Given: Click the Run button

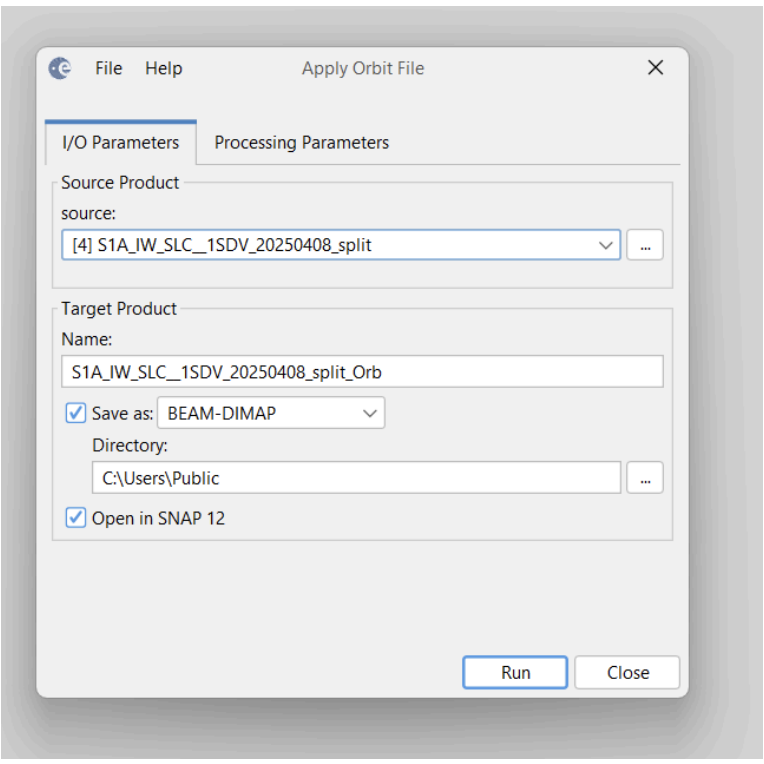Looking at the screenshot, I should pos(515,672).
